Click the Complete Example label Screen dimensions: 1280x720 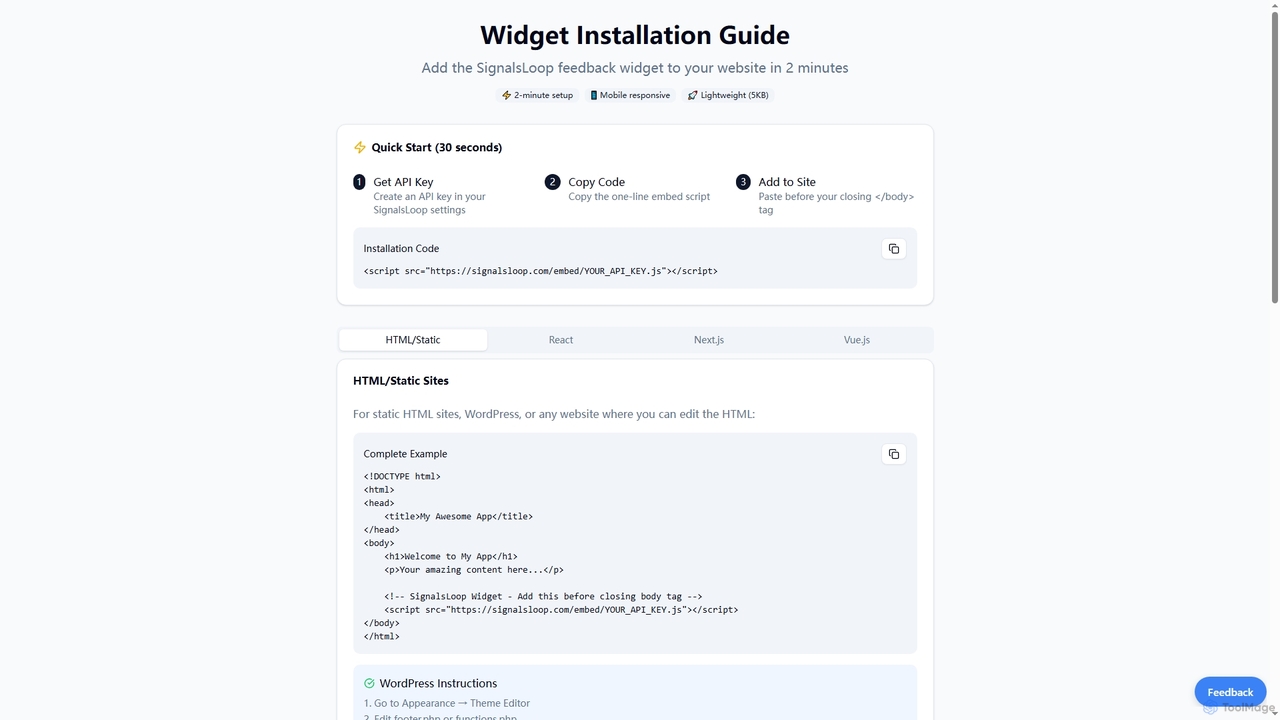click(405, 454)
